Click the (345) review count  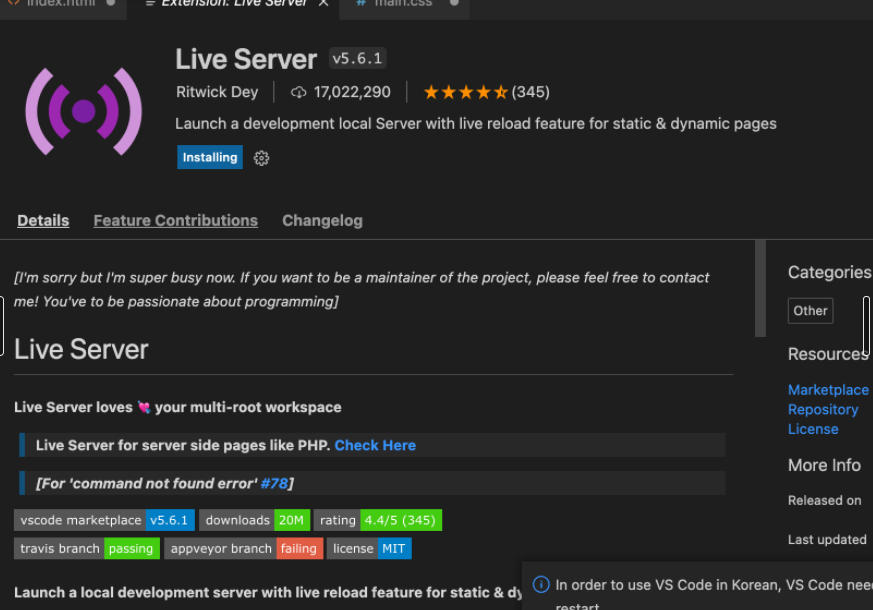pos(531,92)
